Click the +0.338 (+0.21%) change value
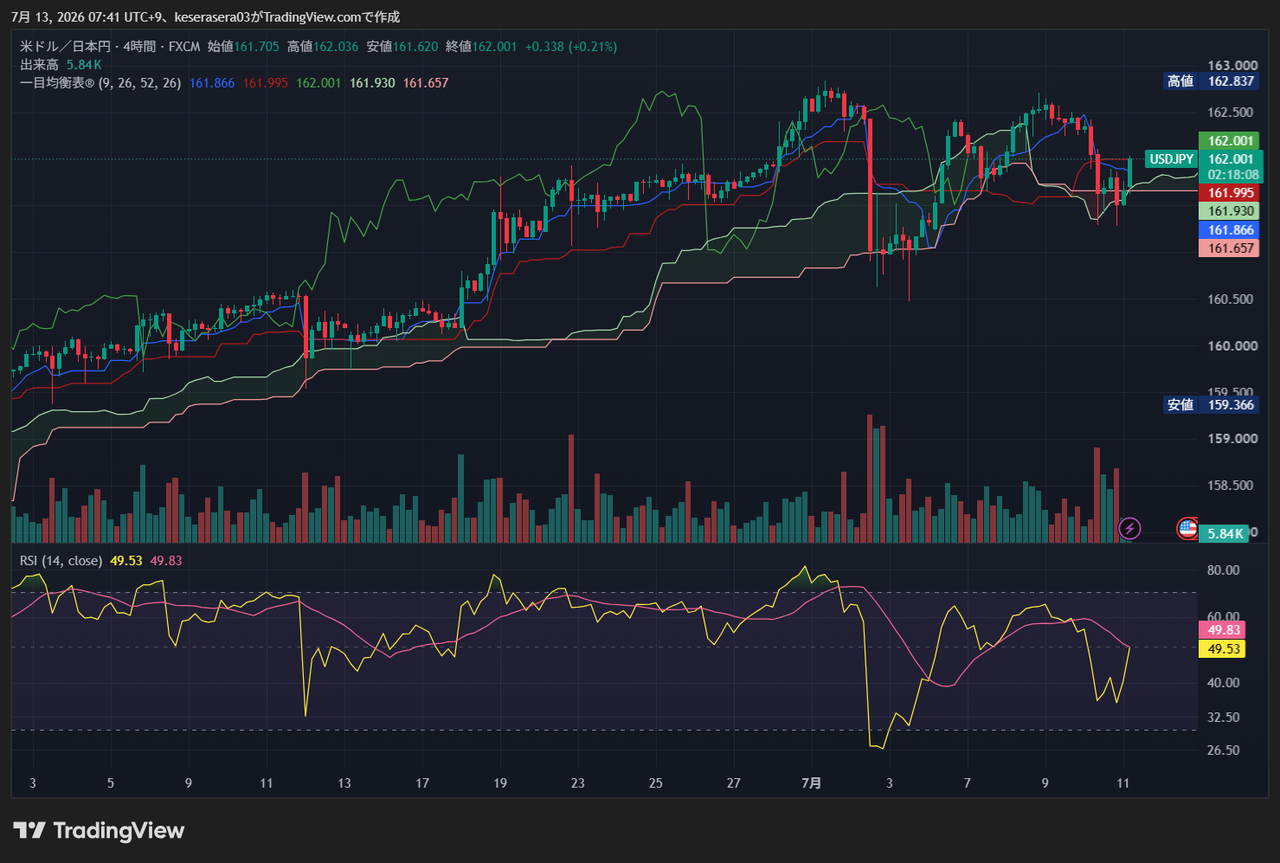Image resolution: width=1280 pixels, height=863 pixels. [x=571, y=46]
